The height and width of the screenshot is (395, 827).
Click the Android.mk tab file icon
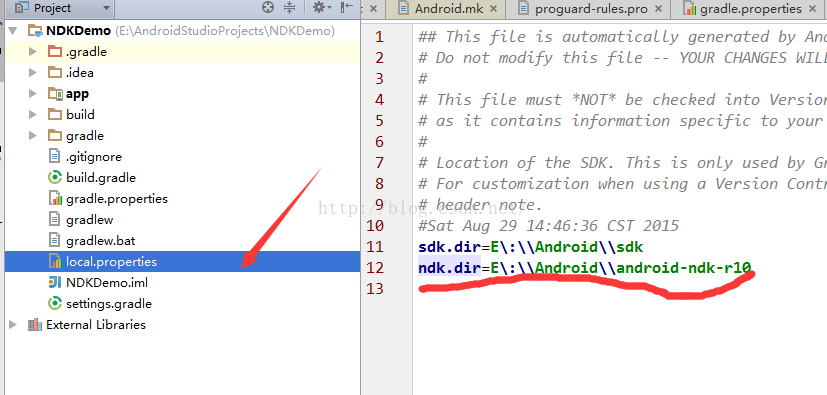pos(403,8)
